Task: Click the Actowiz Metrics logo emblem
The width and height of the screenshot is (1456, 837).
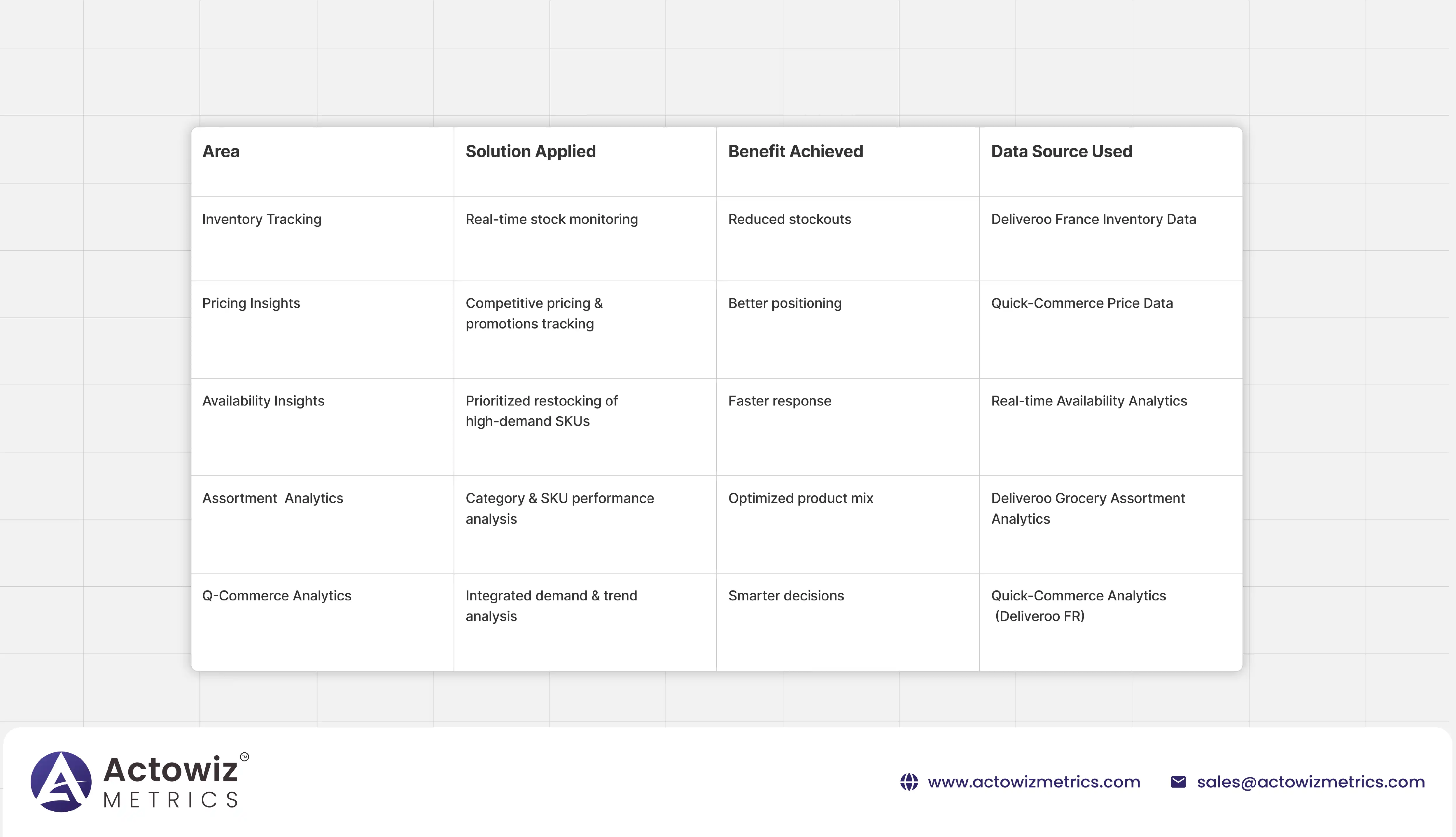Action: pyautogui.click(x=61, y=781)
